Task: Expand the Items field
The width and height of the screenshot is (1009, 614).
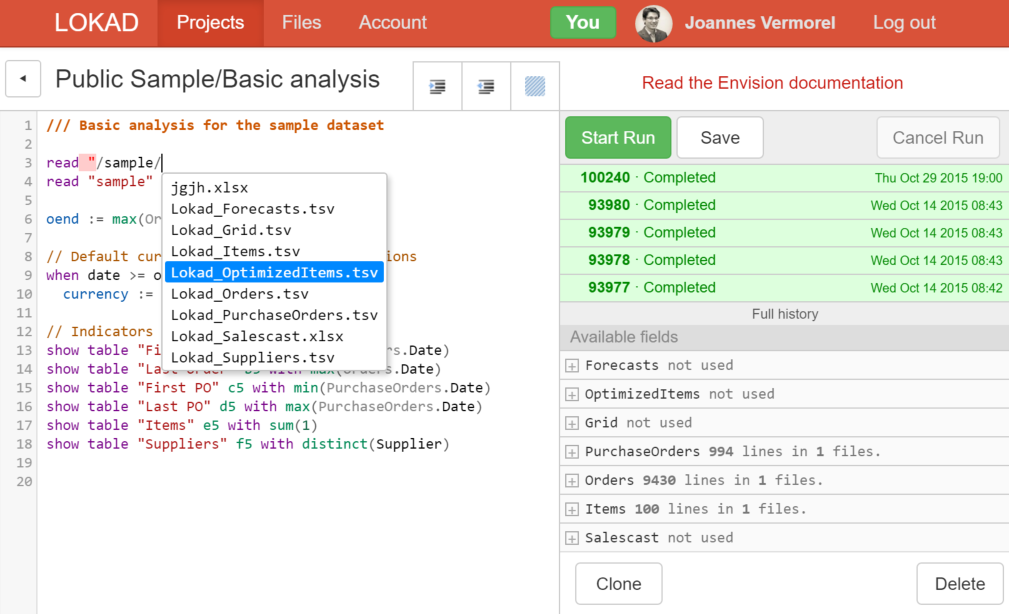Action: (x=572, y=510)
